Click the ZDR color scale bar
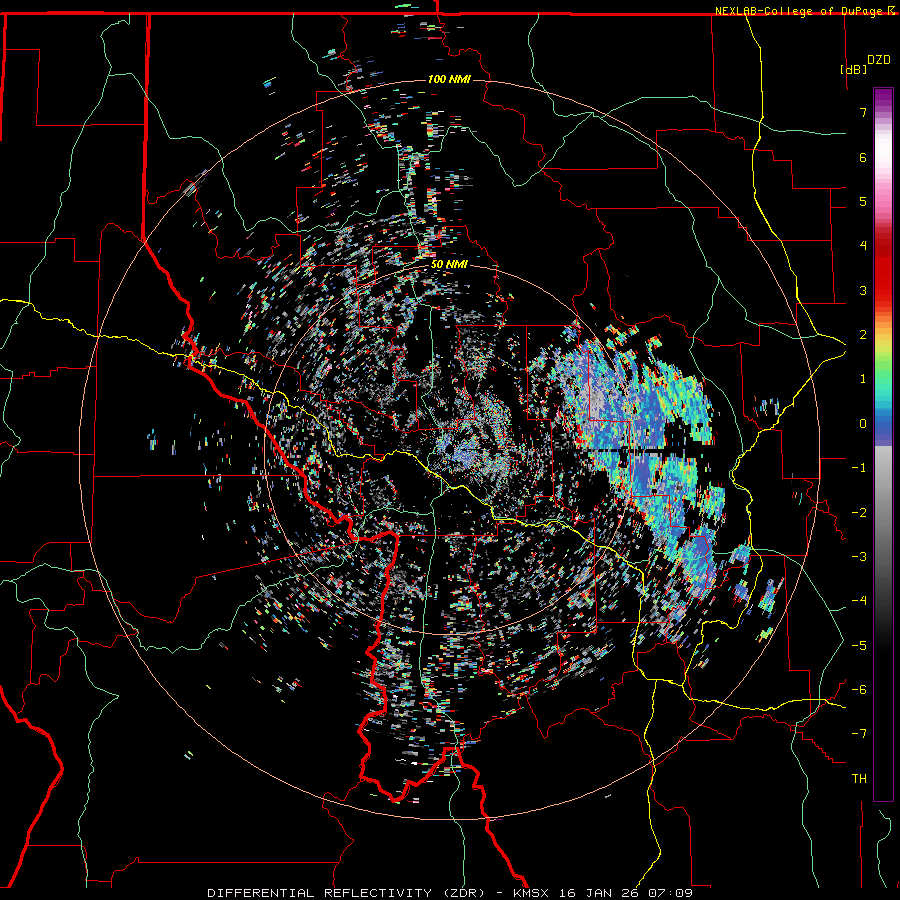 (883, 444)
